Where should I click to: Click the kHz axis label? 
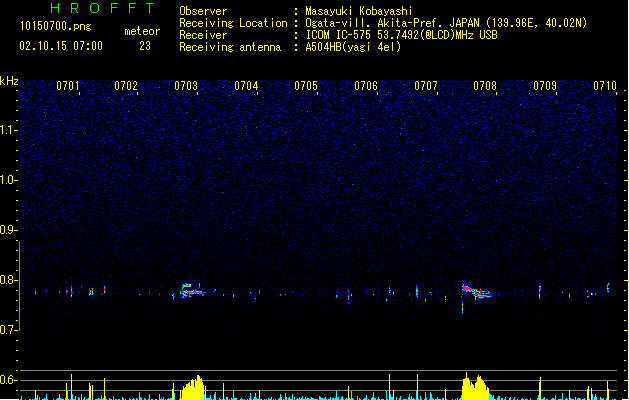pos(9,81)
